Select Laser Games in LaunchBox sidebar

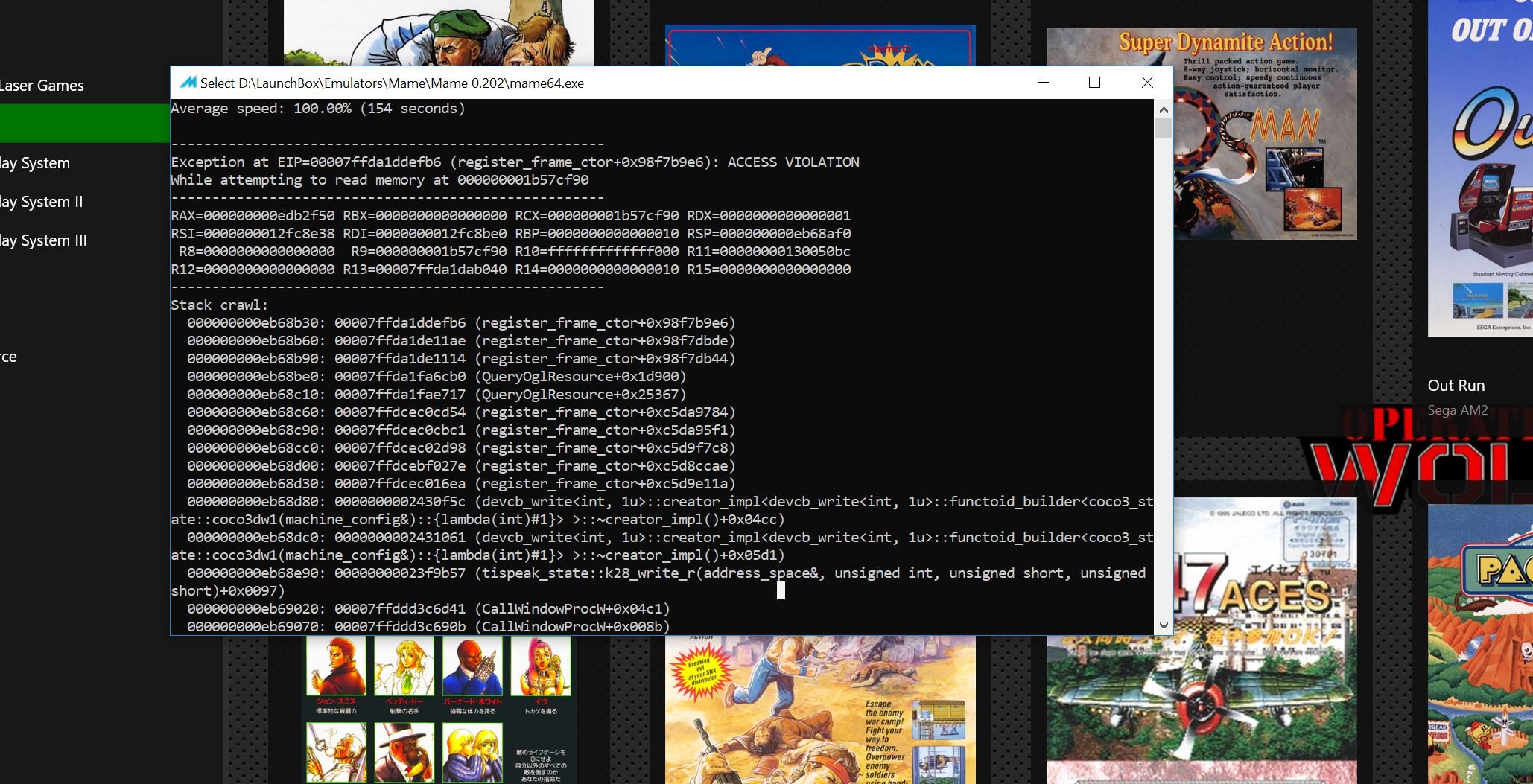(x=42, y=86)
